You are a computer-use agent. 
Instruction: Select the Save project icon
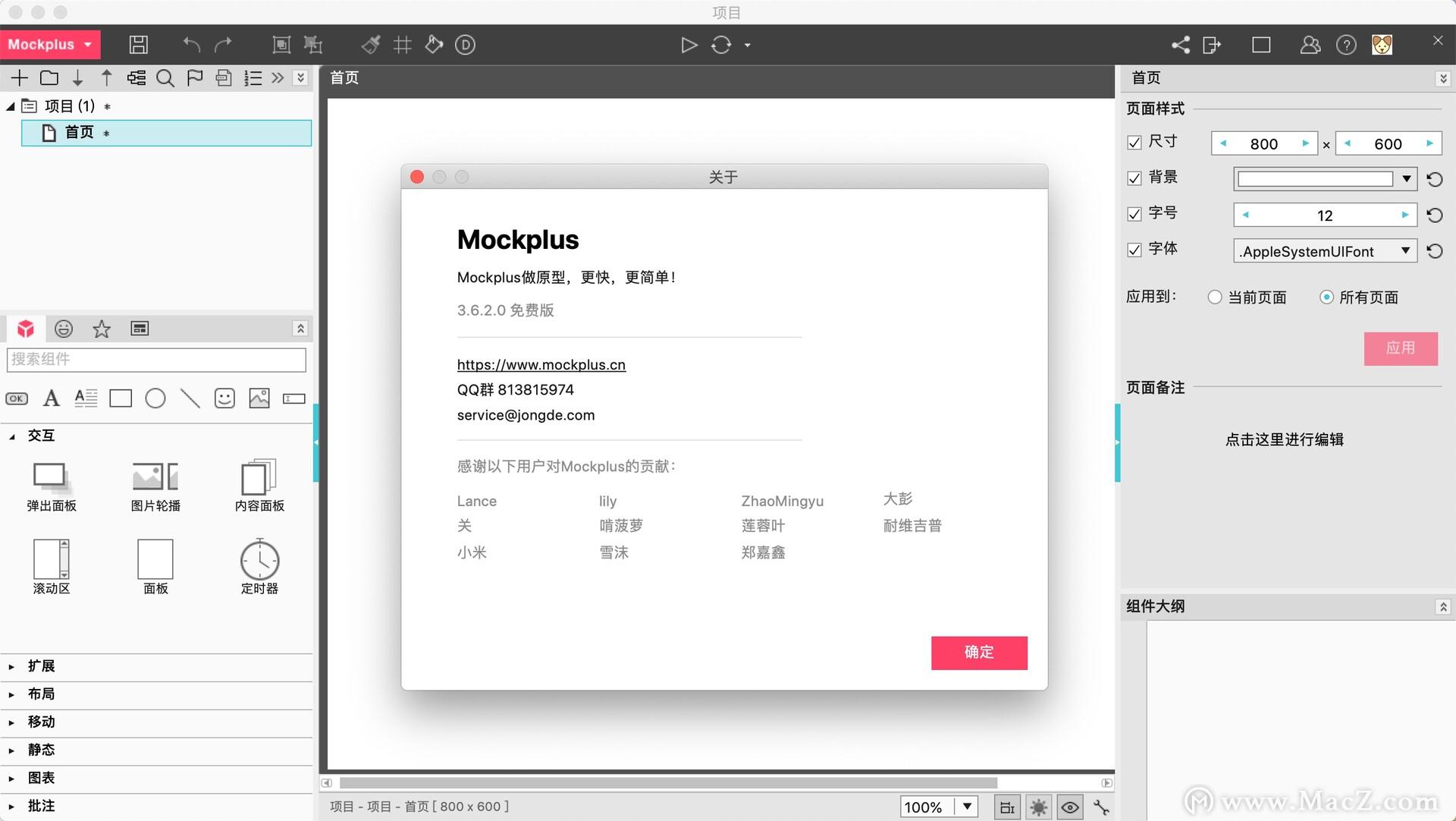coord(138,45)
